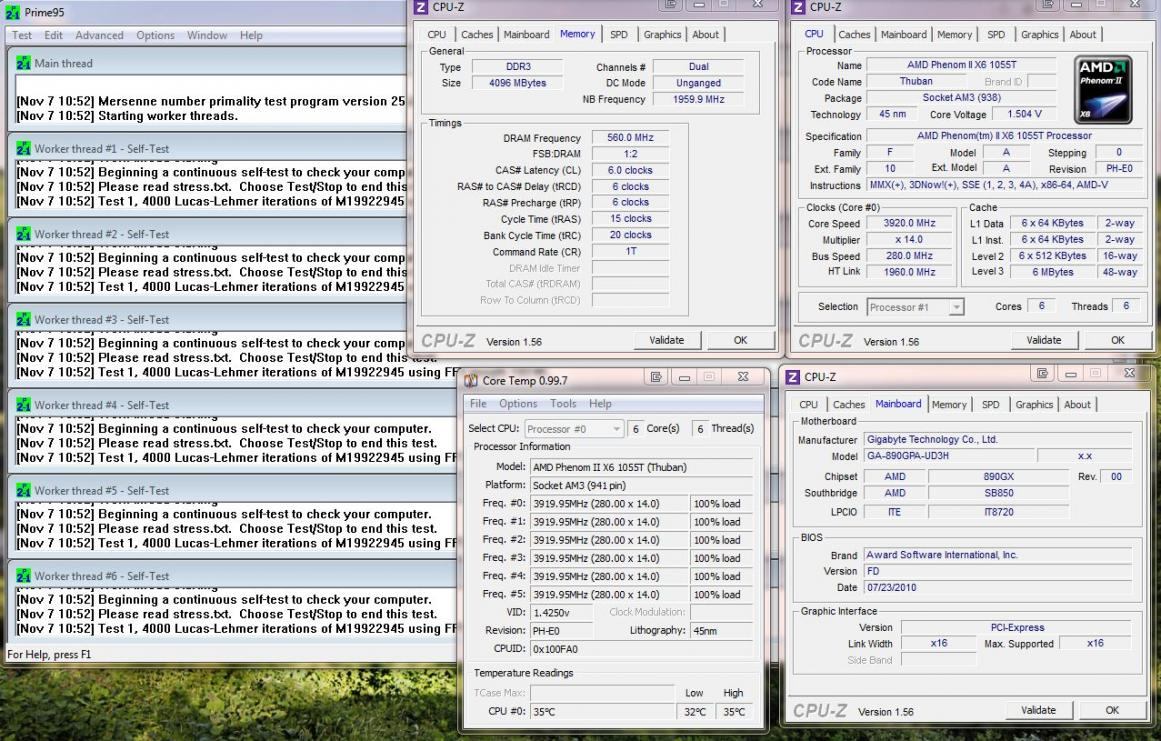Viewport: 1161px width, 741px height.
Task: Click the Main thread window icon
Action: [24, 63]
